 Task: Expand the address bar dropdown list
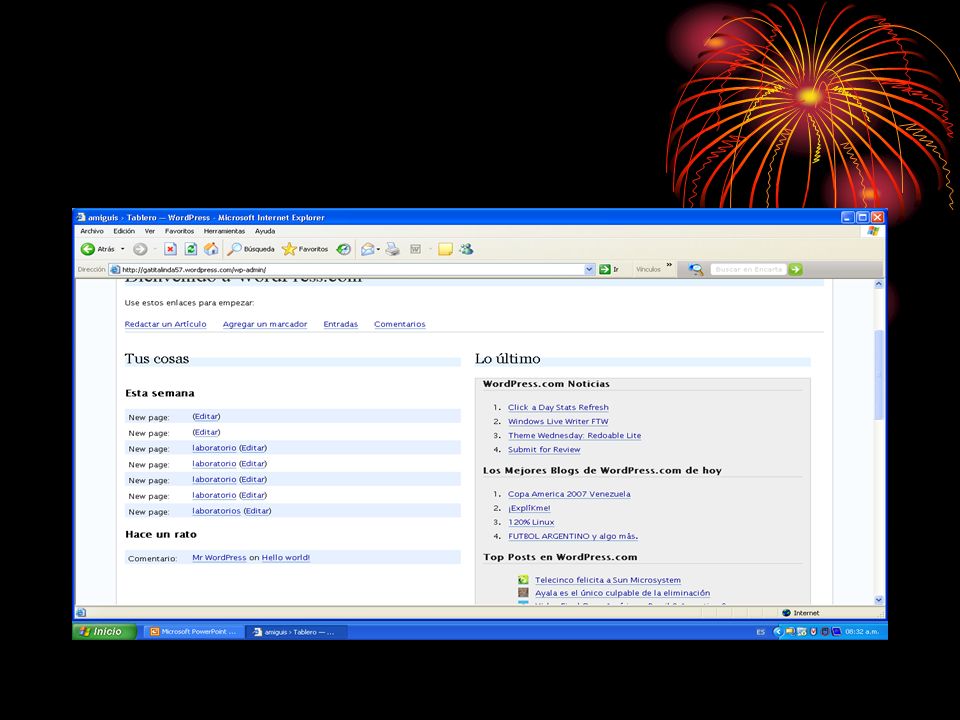pyautogui.click(x=589, y=269)
